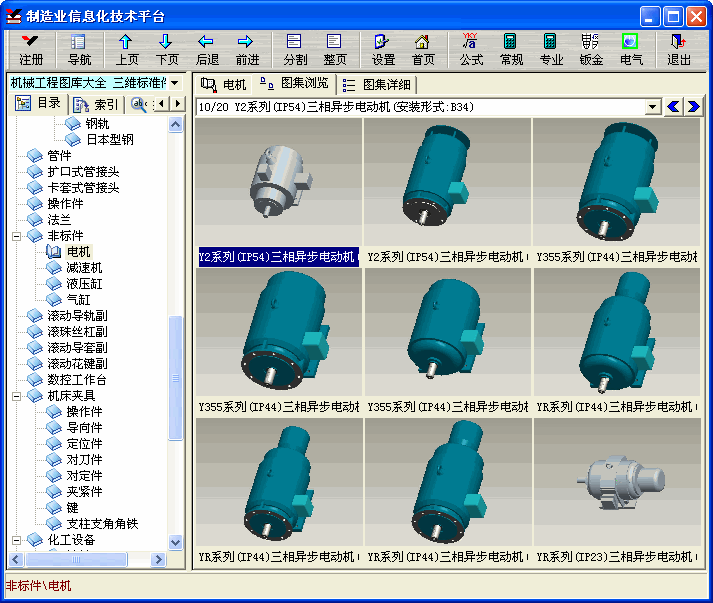The height and width of the screenshot is (603, 713).
Task: Collapse the 非标件 tree node
Action: coord(18,236)
